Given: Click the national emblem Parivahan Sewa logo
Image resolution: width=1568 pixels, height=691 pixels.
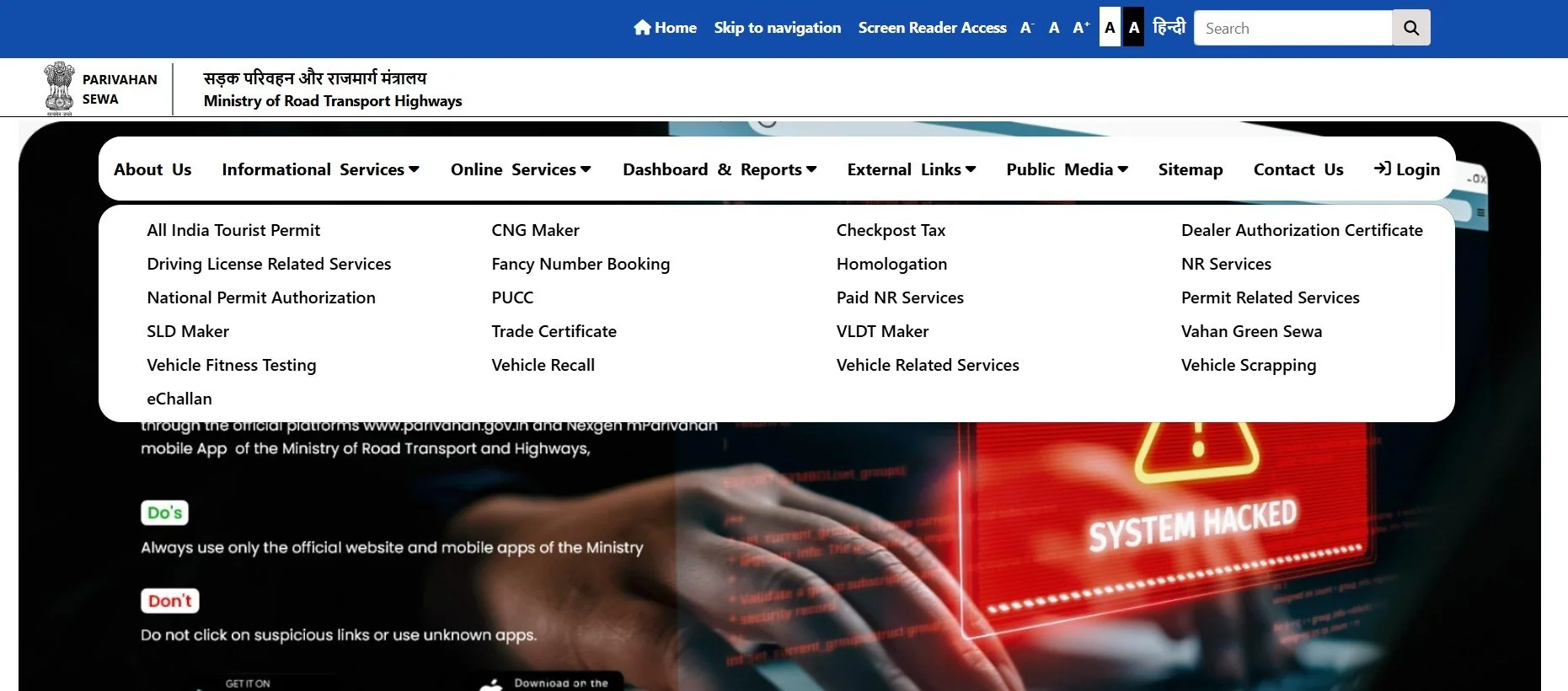Looking at the screenshot, I should (x=100, y=88).
